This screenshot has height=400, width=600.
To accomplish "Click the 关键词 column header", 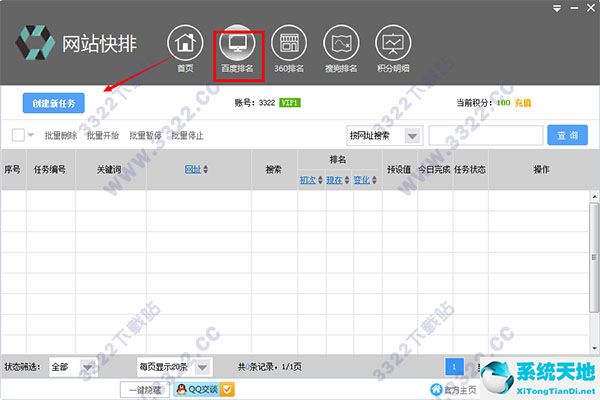I will click(109, 169).
